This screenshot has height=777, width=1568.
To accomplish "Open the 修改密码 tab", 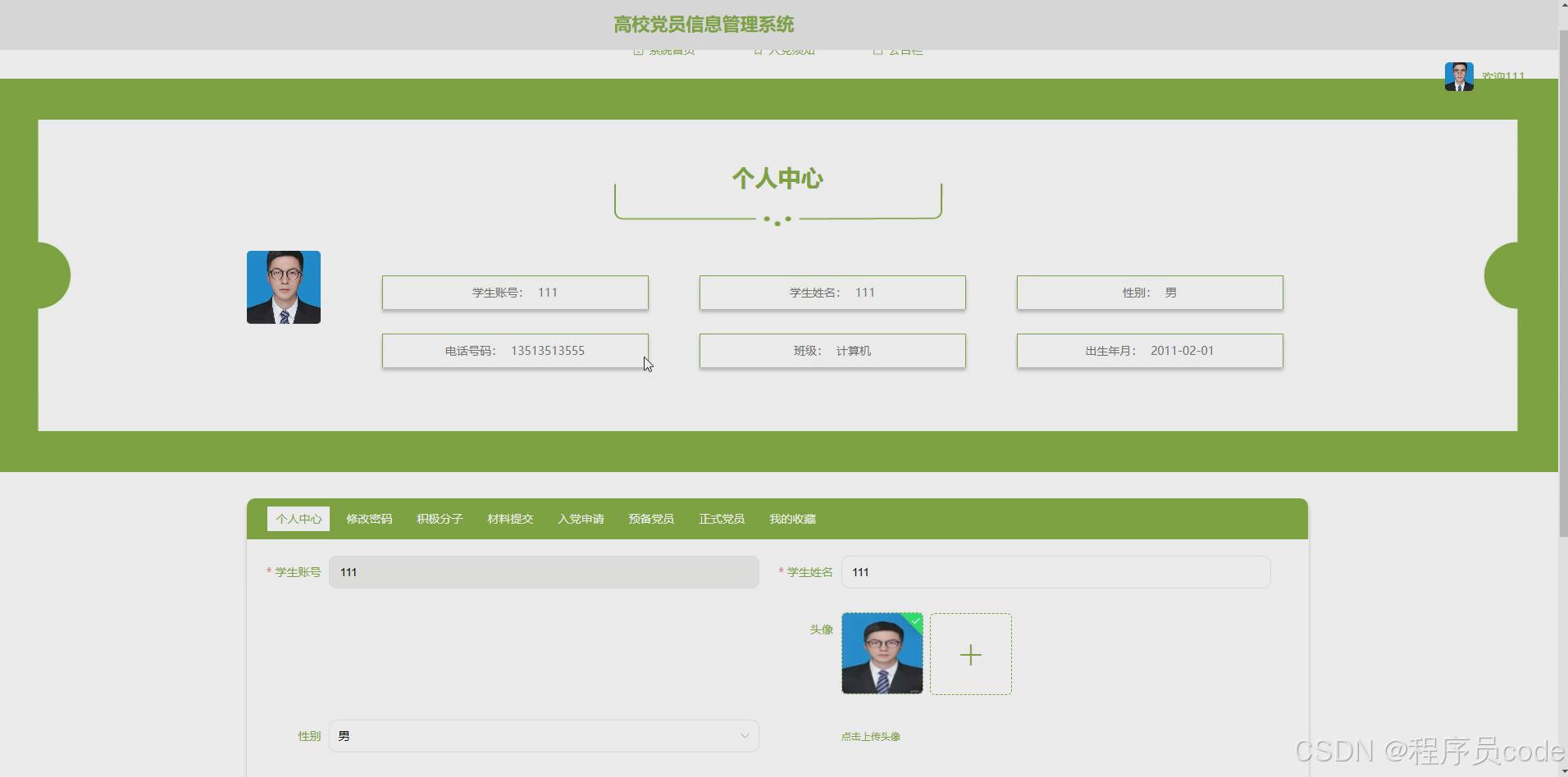I will click(x=369, y=519).
